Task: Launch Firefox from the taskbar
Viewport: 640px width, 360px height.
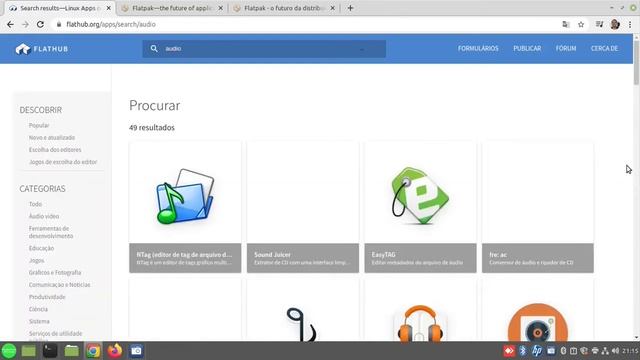Action: point(115,351)
